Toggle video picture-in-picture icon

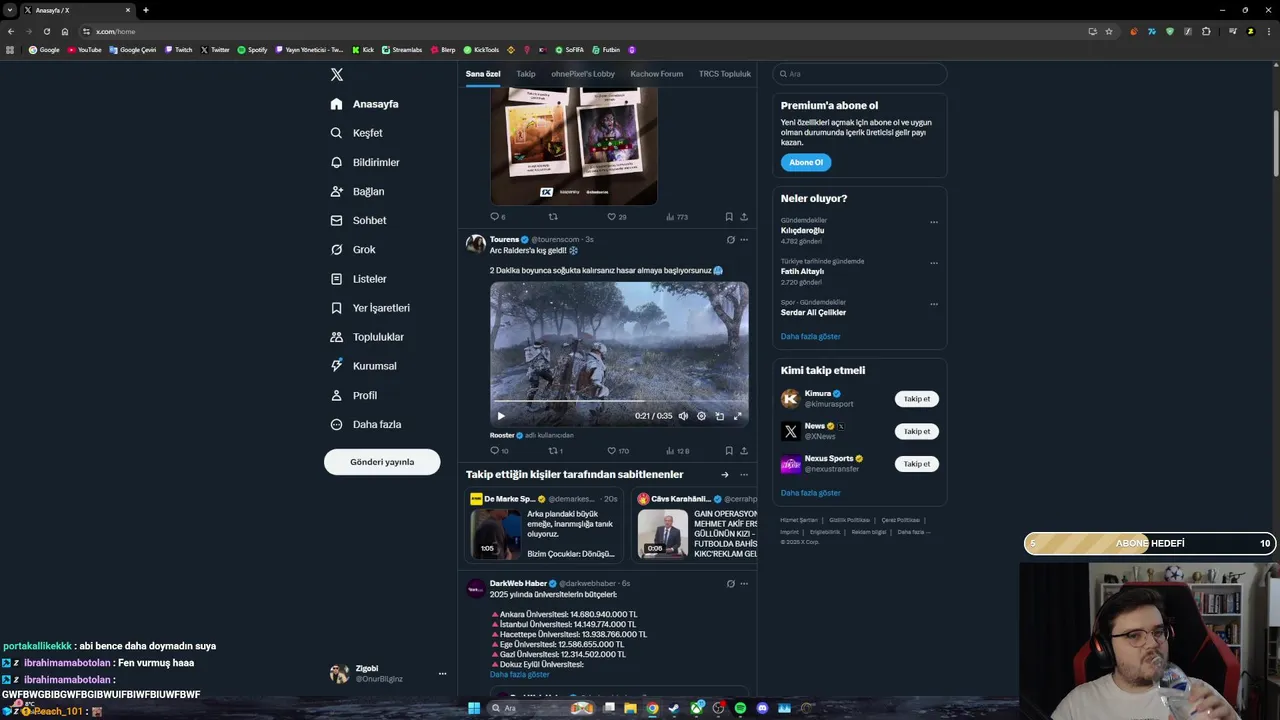point(719,416)
